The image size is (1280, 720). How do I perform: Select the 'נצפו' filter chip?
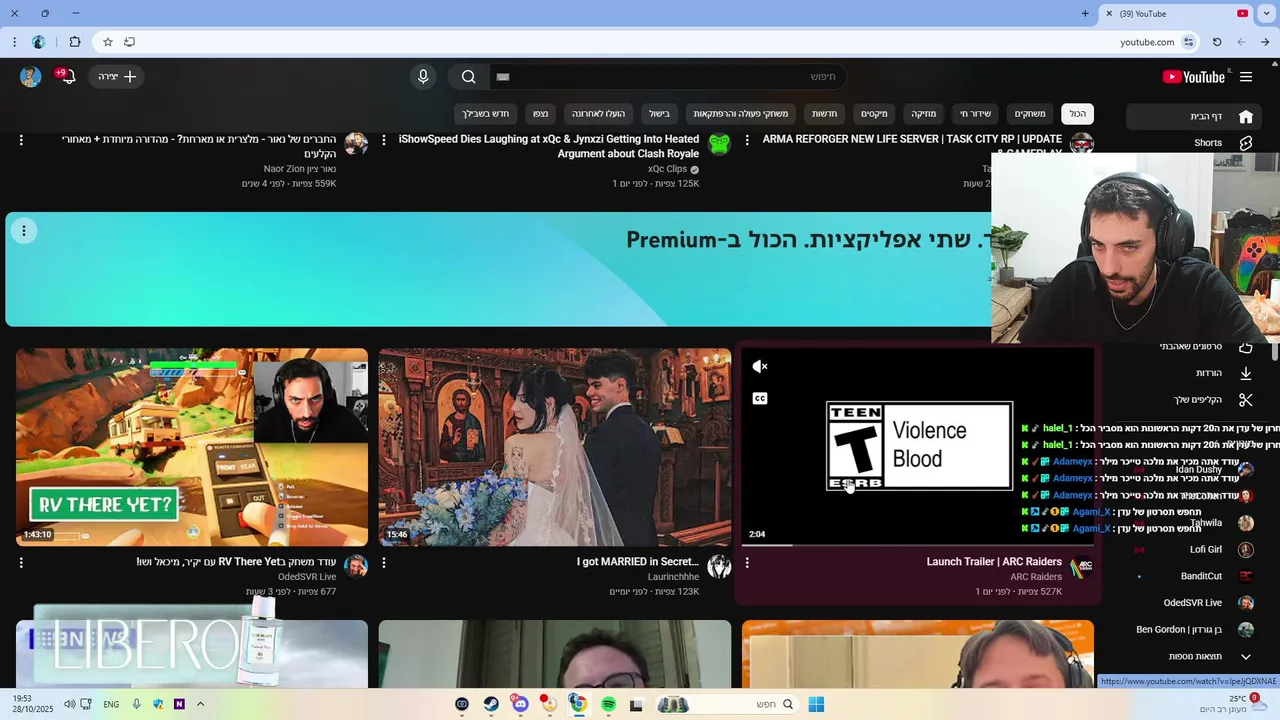[540, 114]
